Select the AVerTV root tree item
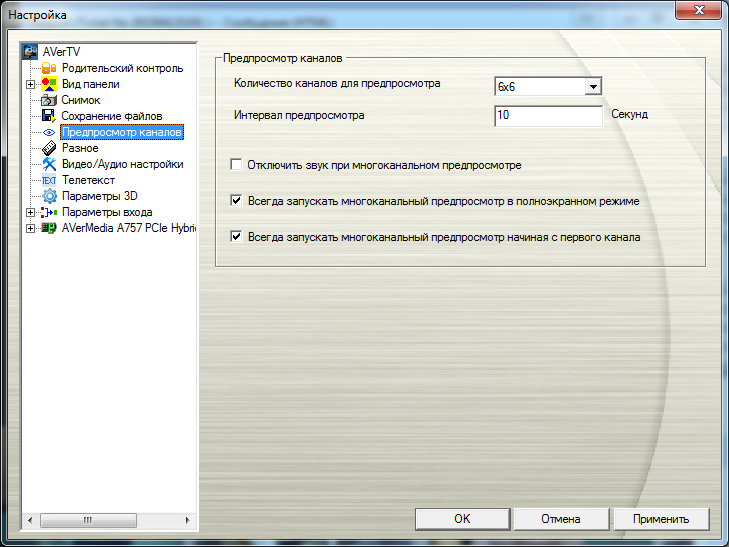Screen dimensions: 729x547 pyautogui.click(x=59, y=52)
